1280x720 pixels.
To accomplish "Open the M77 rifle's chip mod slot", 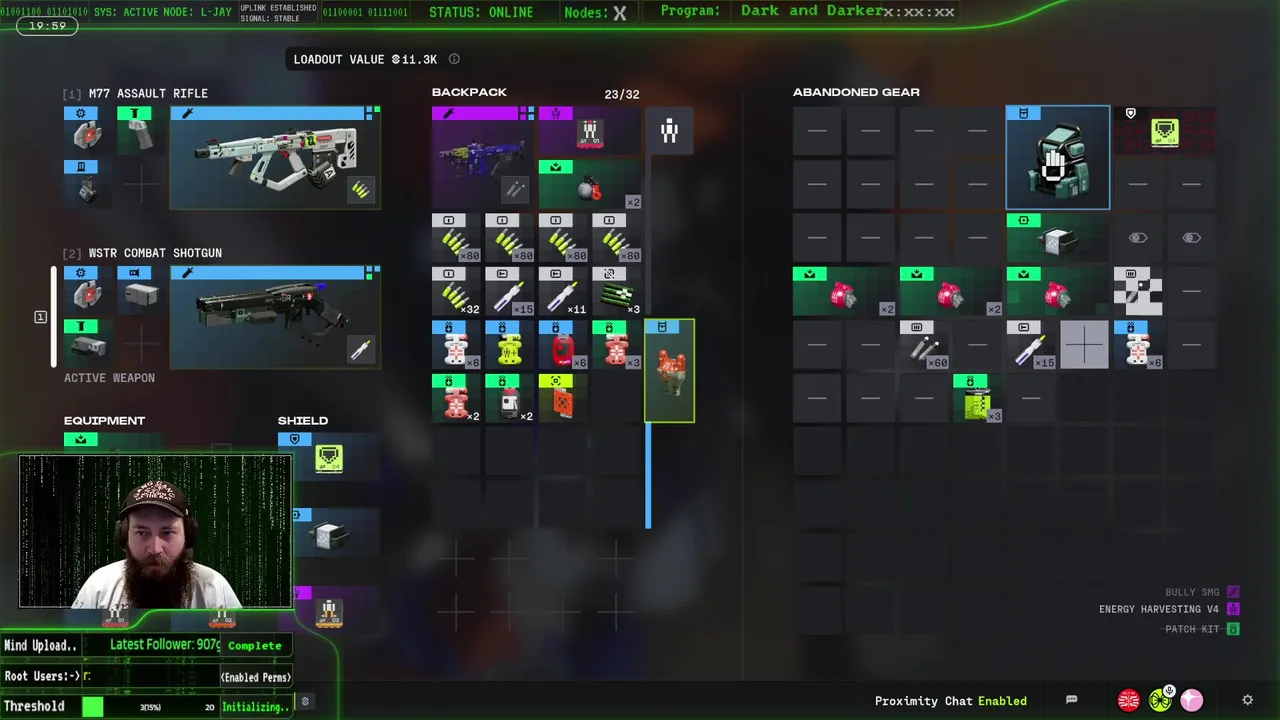I will pyautogui.click(x=88, y=130).
